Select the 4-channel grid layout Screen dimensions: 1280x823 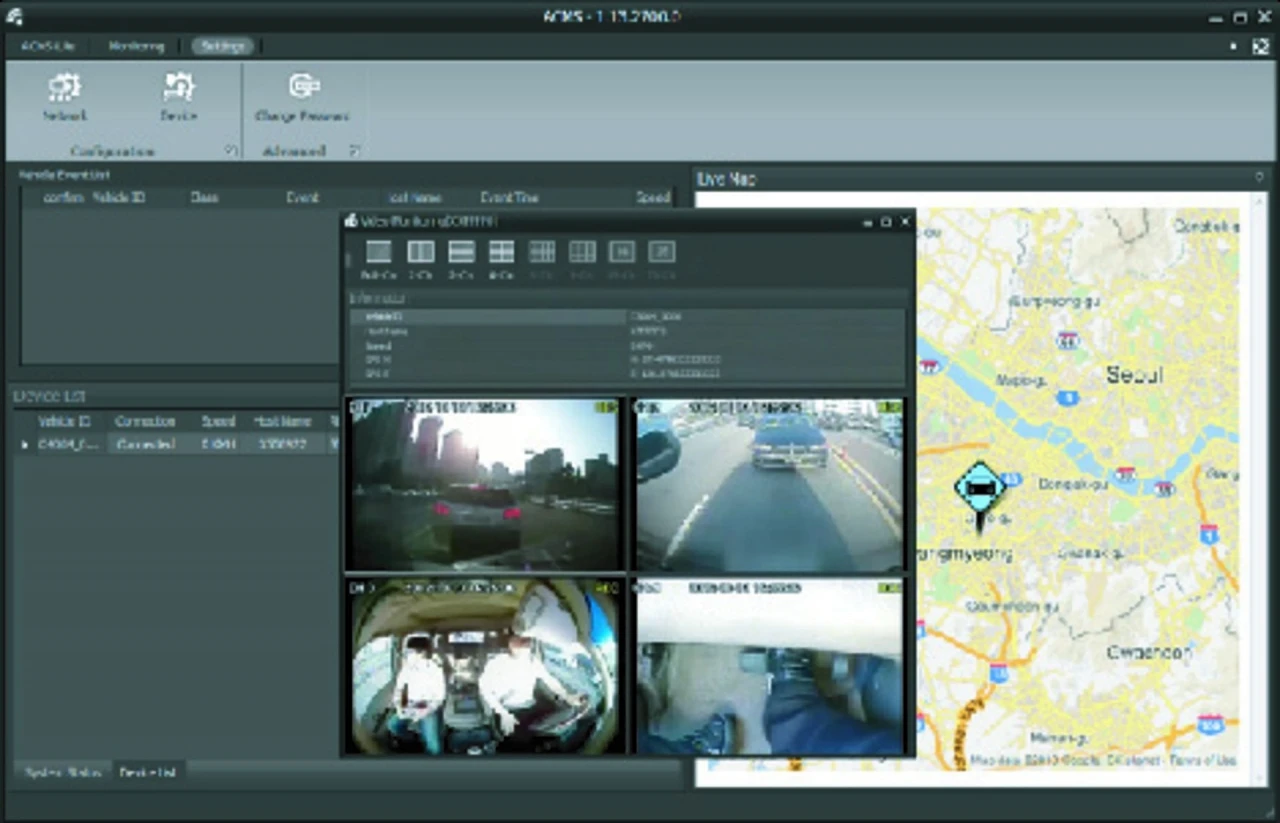tap(501, 253)
